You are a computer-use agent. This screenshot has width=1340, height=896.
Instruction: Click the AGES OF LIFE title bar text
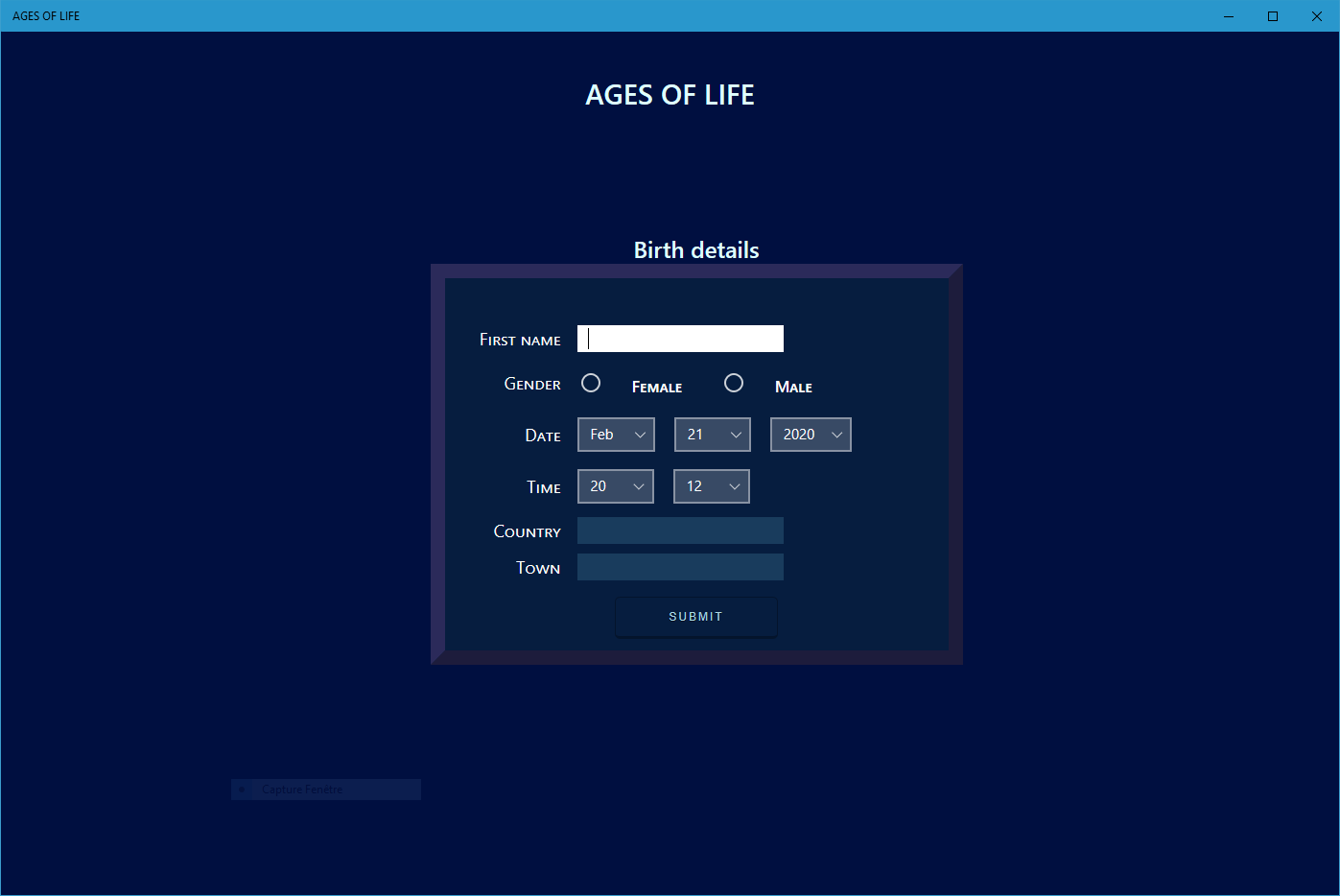[x=45, y=15]
